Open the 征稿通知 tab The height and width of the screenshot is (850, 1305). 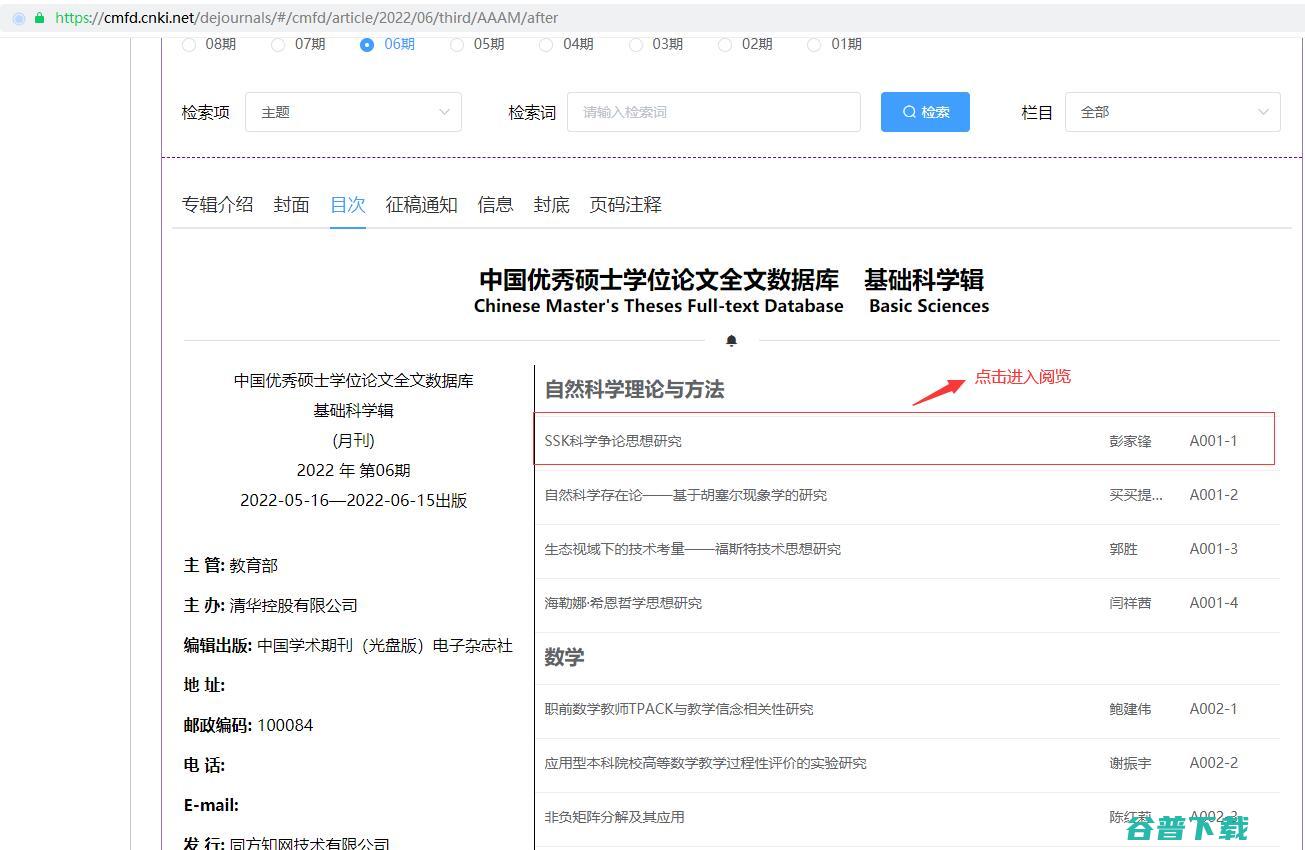[x=421, y=205]
